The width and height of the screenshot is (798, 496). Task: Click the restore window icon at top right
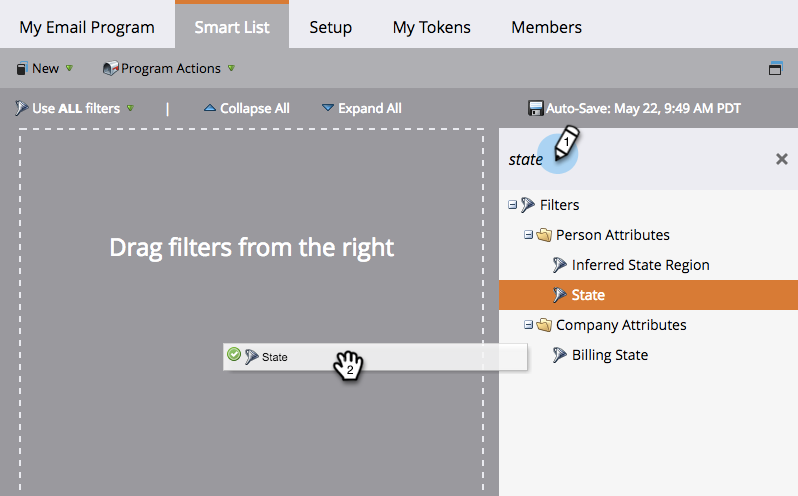click(775, 69)
